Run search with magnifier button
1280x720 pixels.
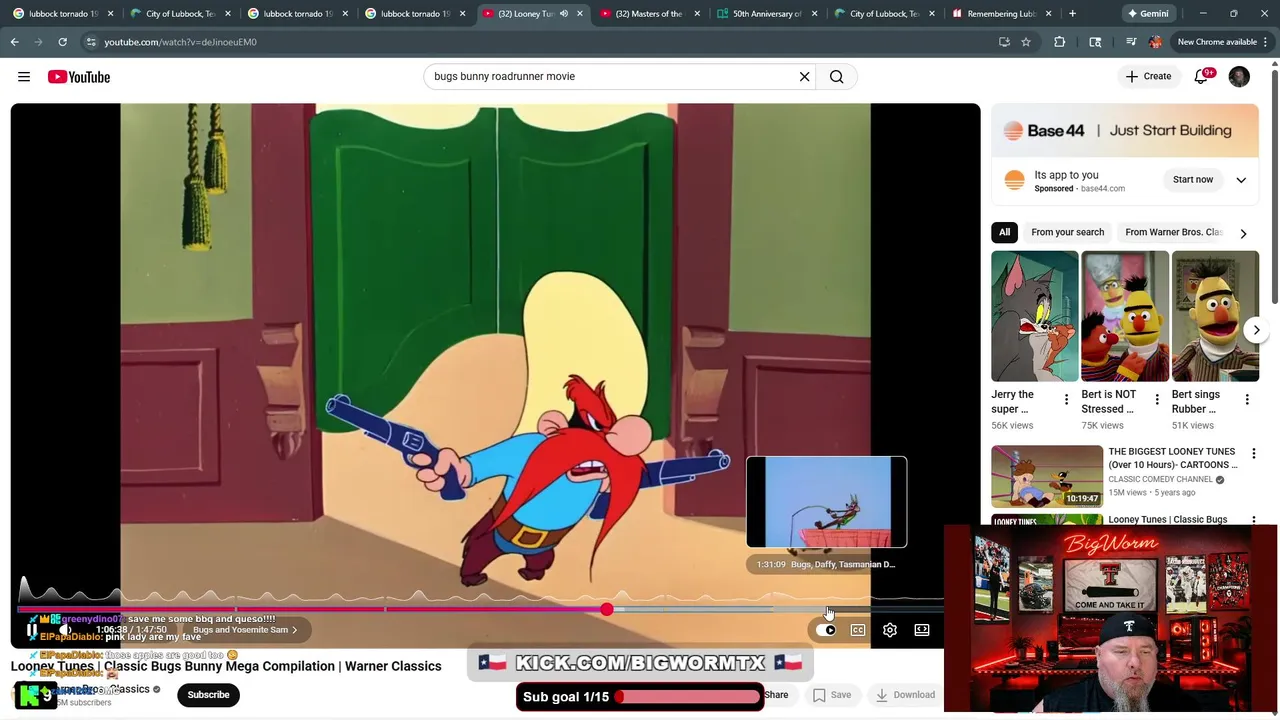pyautogui.click(x=837, y=77)
